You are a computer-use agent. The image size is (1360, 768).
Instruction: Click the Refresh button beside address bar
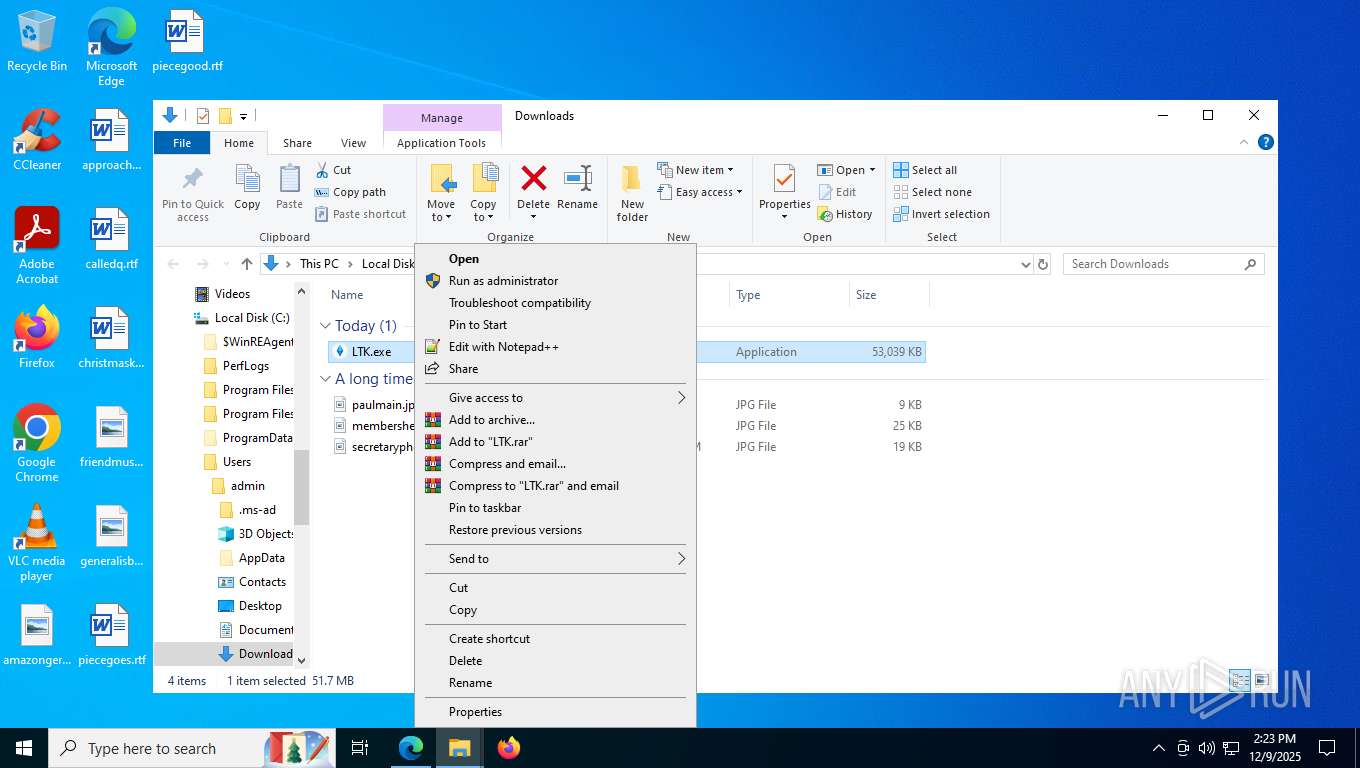pyautogui.click(x=1043, y=264)
